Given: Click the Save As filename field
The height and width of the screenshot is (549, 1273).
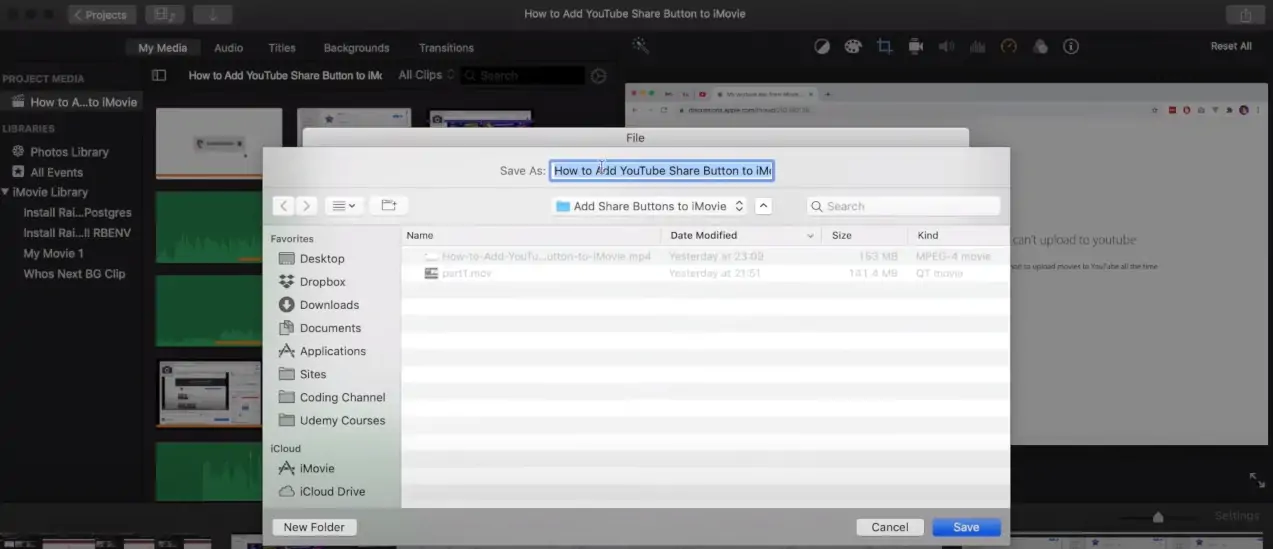Looking at the screenshot, I should point(662,171).
